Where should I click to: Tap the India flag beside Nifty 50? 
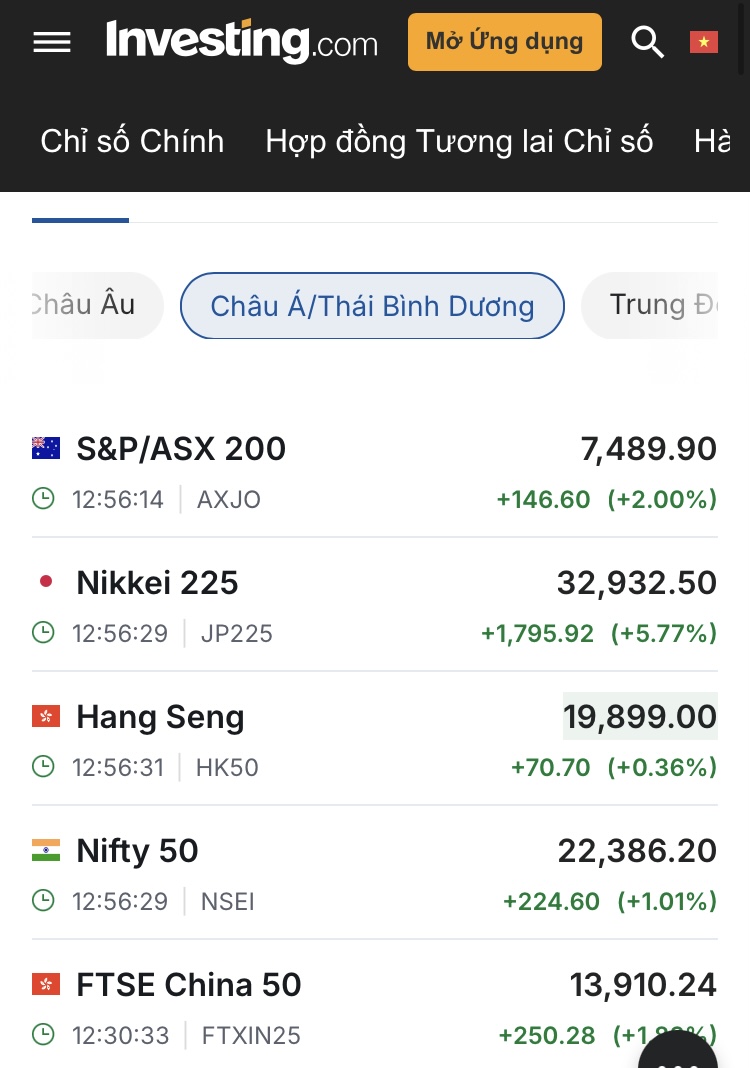tap(46, 851)
